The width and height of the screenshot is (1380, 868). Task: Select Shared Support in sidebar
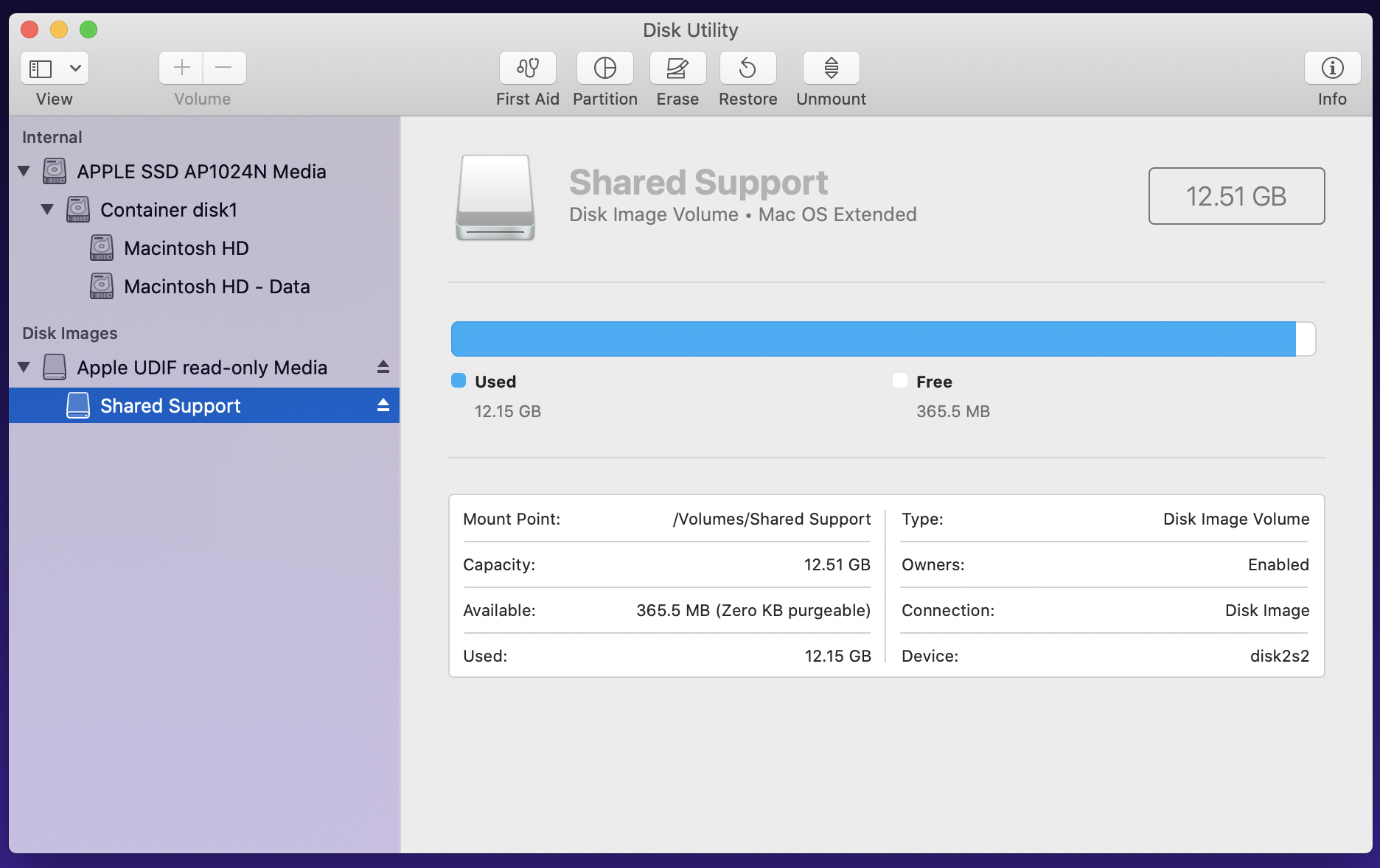[x=204, y=405]
